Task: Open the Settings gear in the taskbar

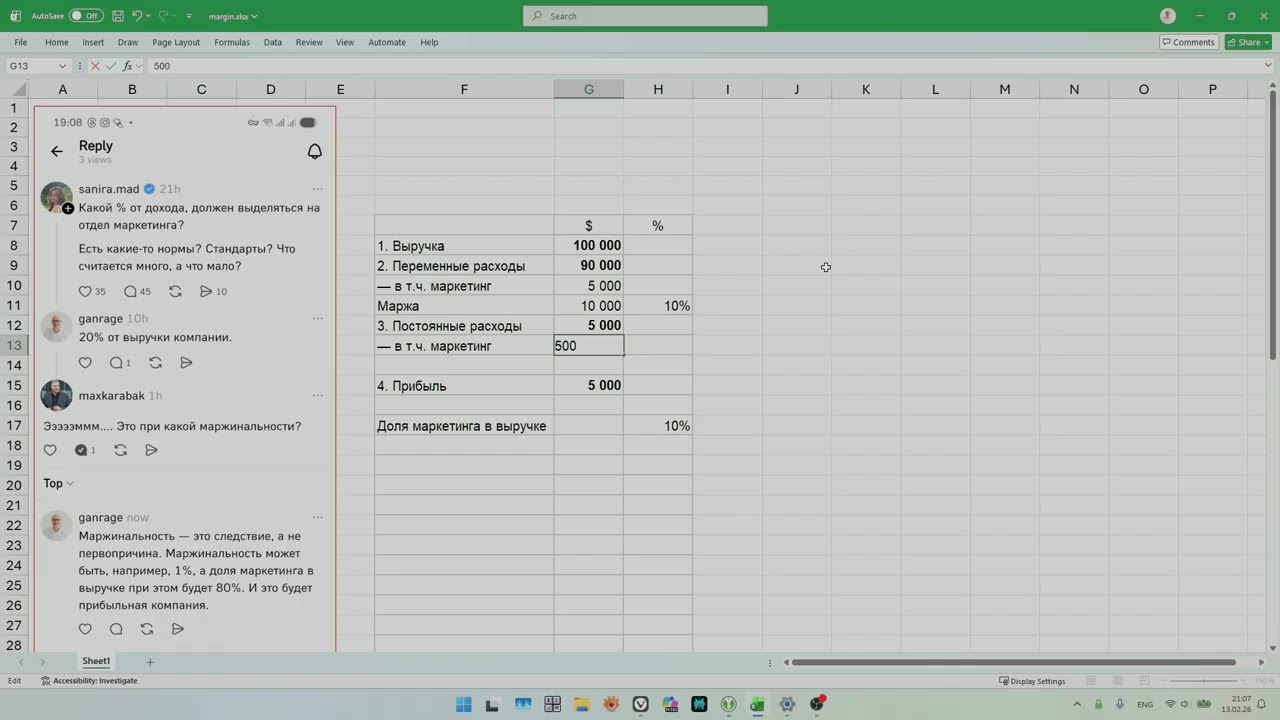Action: [787, 704]
